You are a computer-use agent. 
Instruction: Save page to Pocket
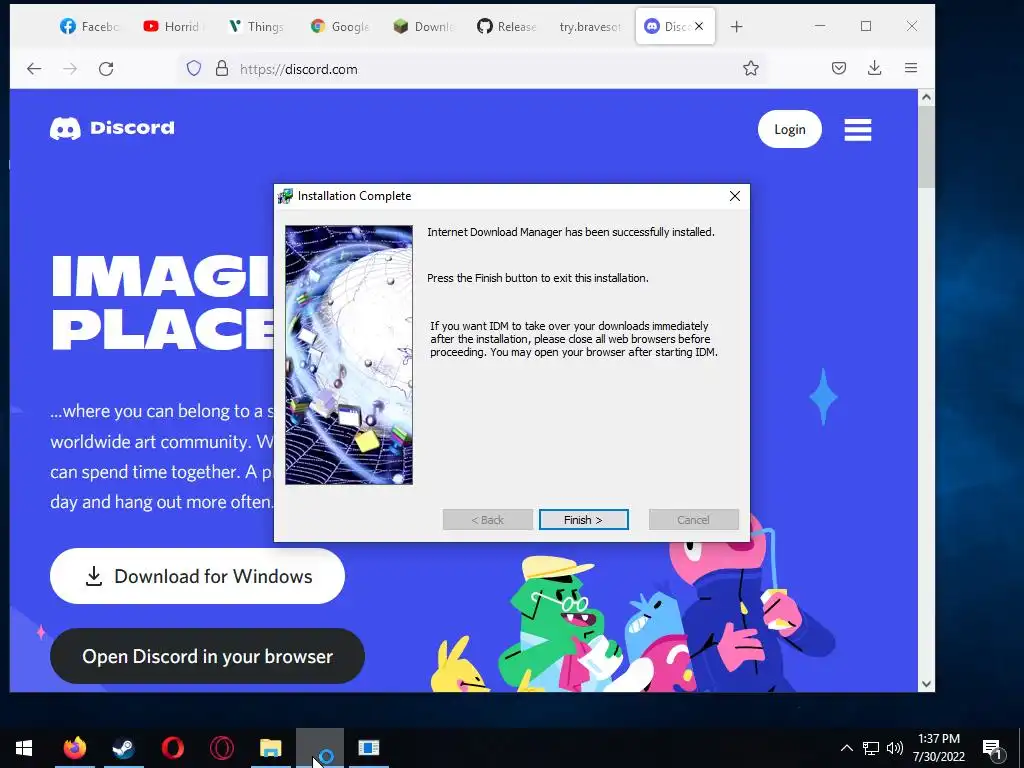click(x=839, y=68)
